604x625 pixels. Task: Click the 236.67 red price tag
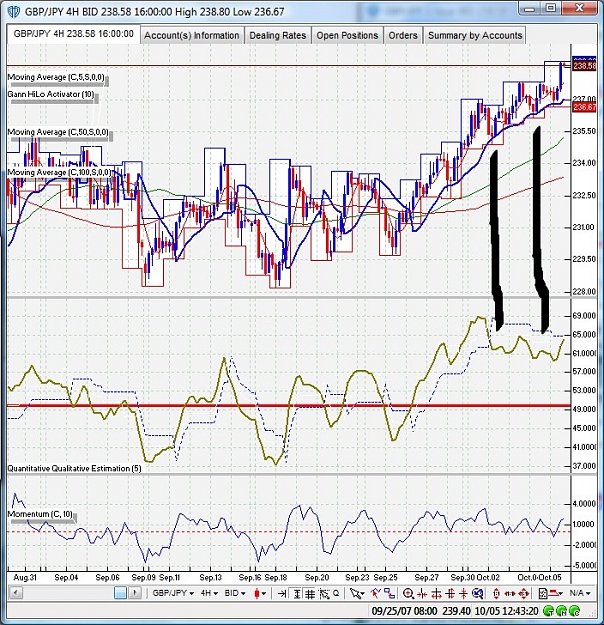(584, 107)
